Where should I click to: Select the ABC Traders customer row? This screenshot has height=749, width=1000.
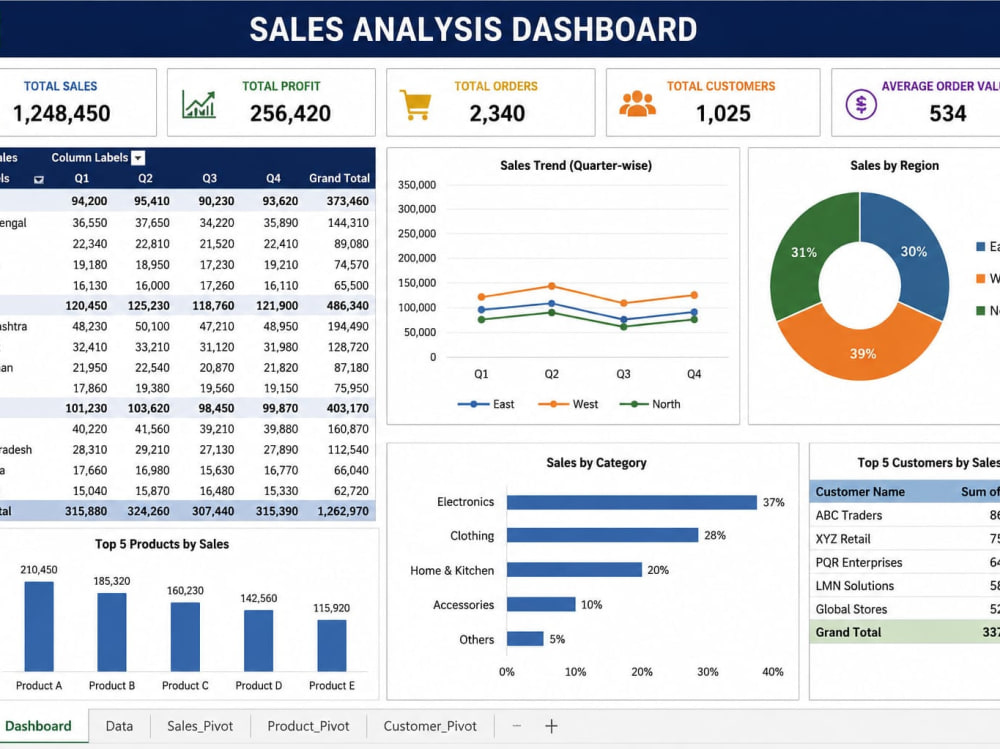[x=904, y=515]
